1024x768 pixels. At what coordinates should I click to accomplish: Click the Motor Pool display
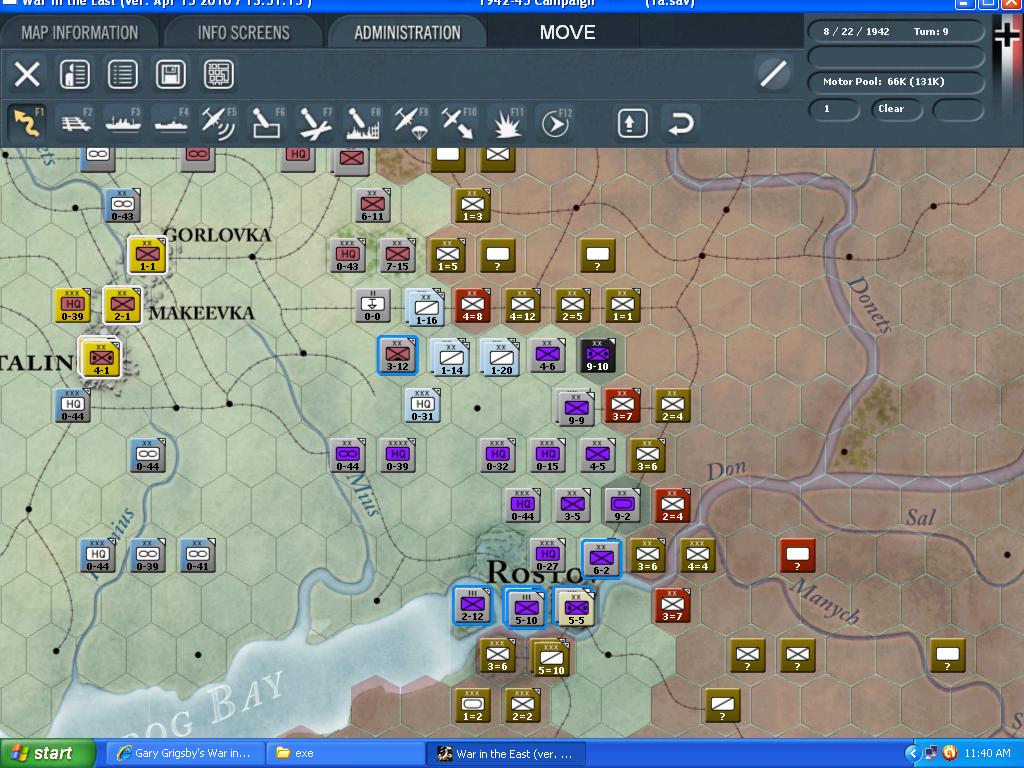coord(895,83)
